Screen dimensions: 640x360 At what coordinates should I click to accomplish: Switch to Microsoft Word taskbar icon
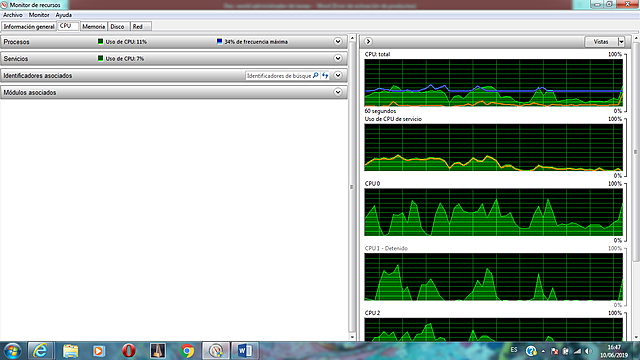click(x=245, y=351)
